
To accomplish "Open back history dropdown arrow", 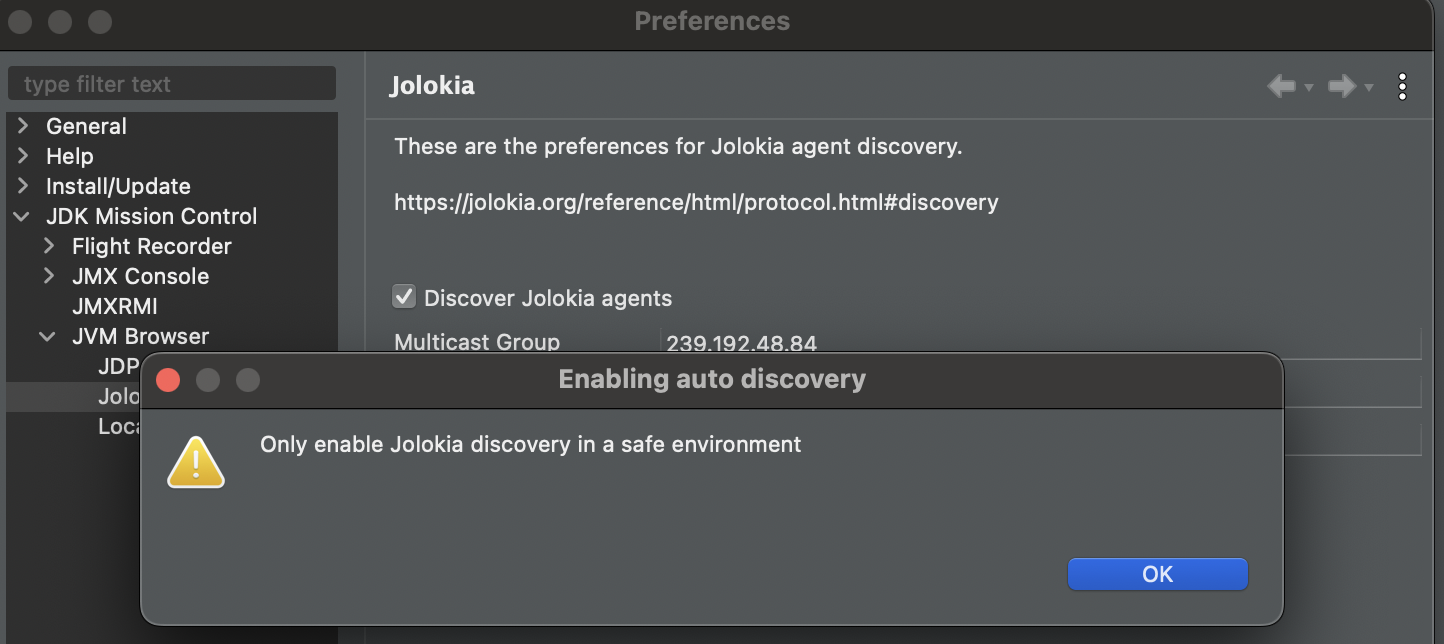I will tap(1308, 88).
